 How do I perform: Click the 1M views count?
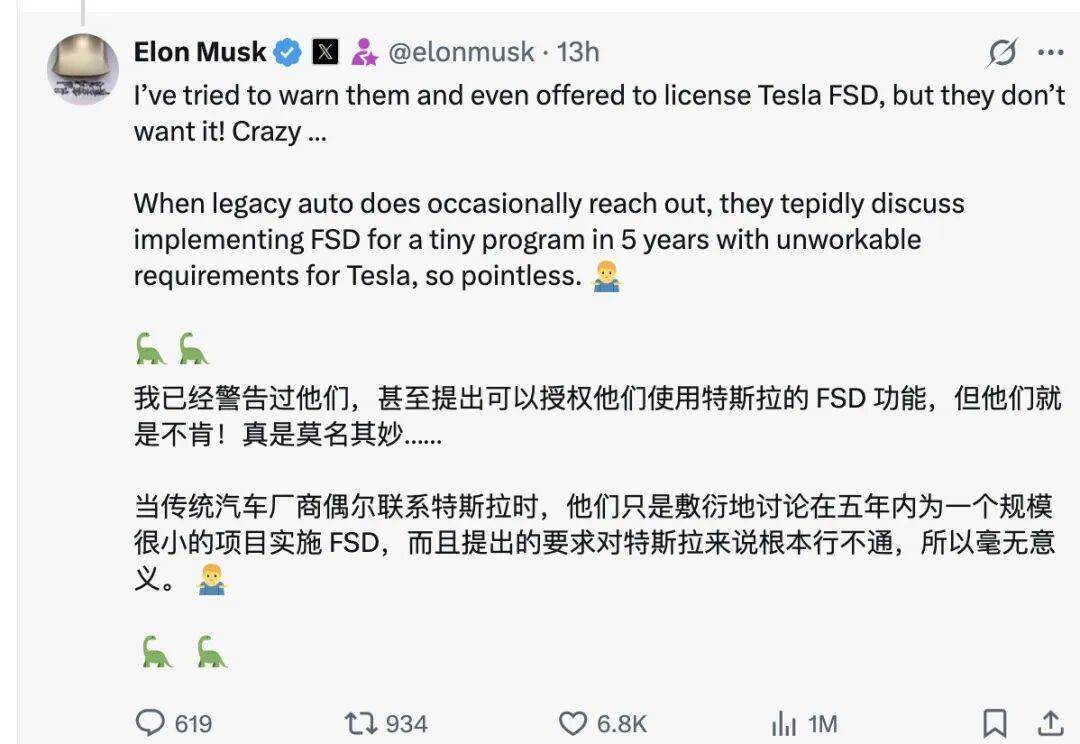click(822, 723)
